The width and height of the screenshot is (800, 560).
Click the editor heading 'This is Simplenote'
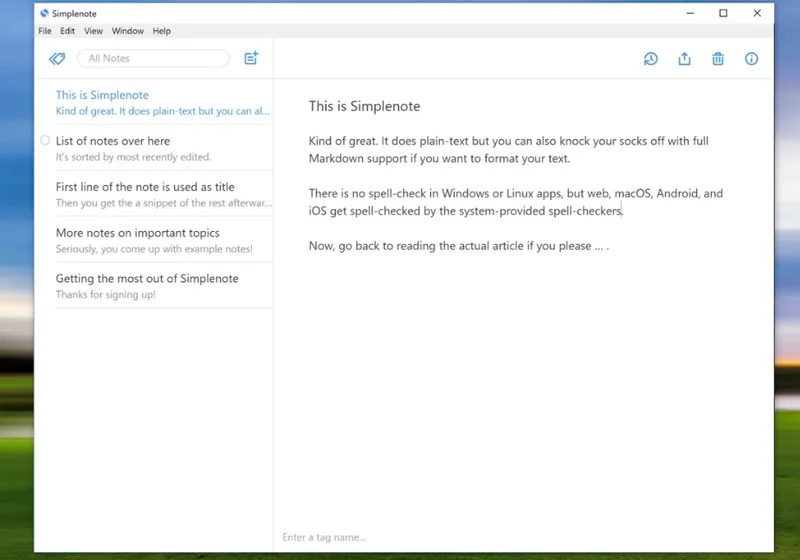tap(364, 106)
